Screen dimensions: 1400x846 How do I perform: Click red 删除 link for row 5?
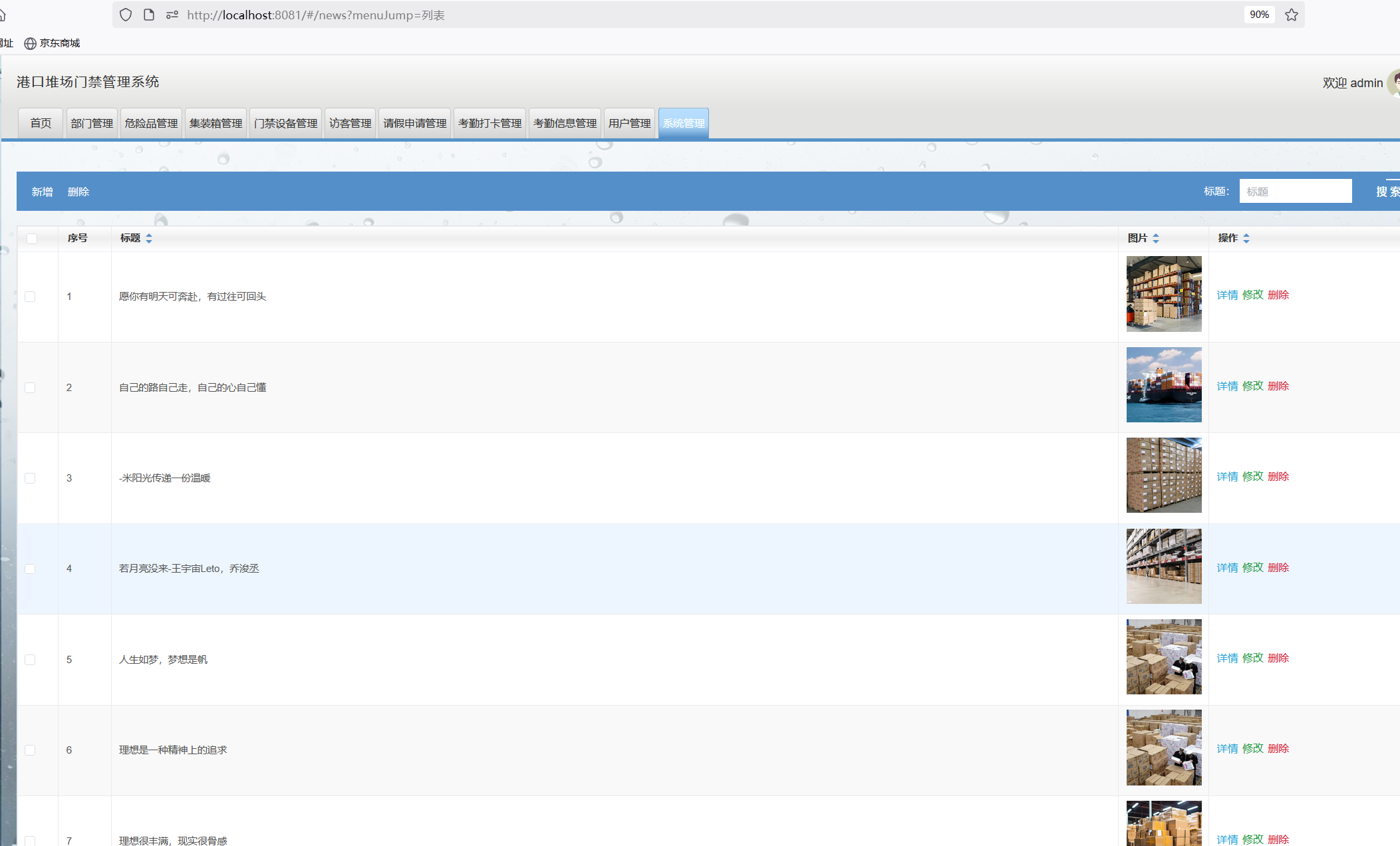[x=1278, y=658]
